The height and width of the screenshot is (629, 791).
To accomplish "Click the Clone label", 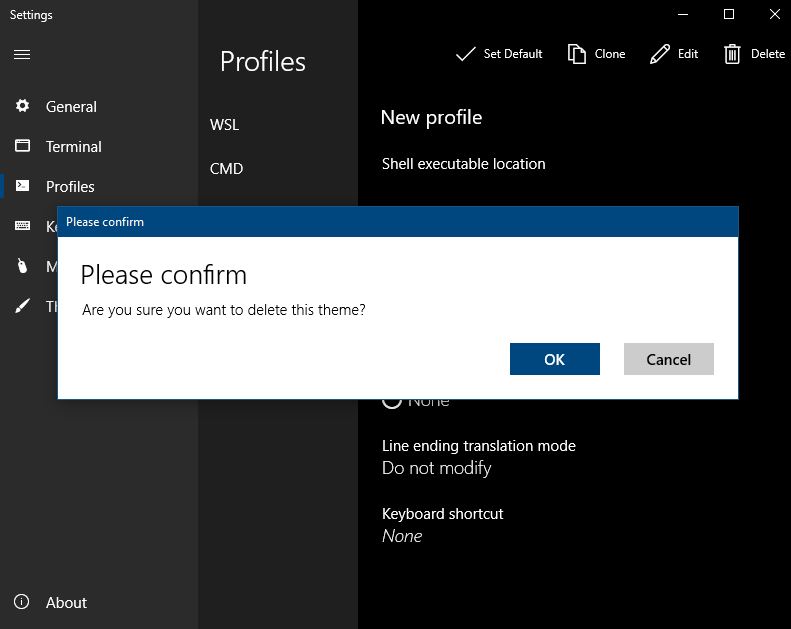I will coord(610,54).
